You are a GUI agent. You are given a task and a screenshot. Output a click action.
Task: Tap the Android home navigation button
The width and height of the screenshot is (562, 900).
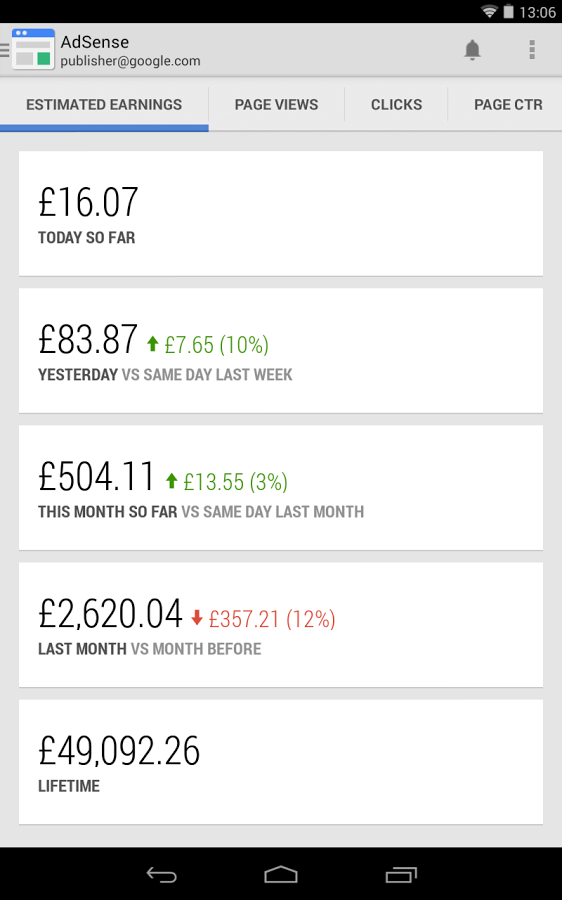pyautogui.click(x=281, y=875)
